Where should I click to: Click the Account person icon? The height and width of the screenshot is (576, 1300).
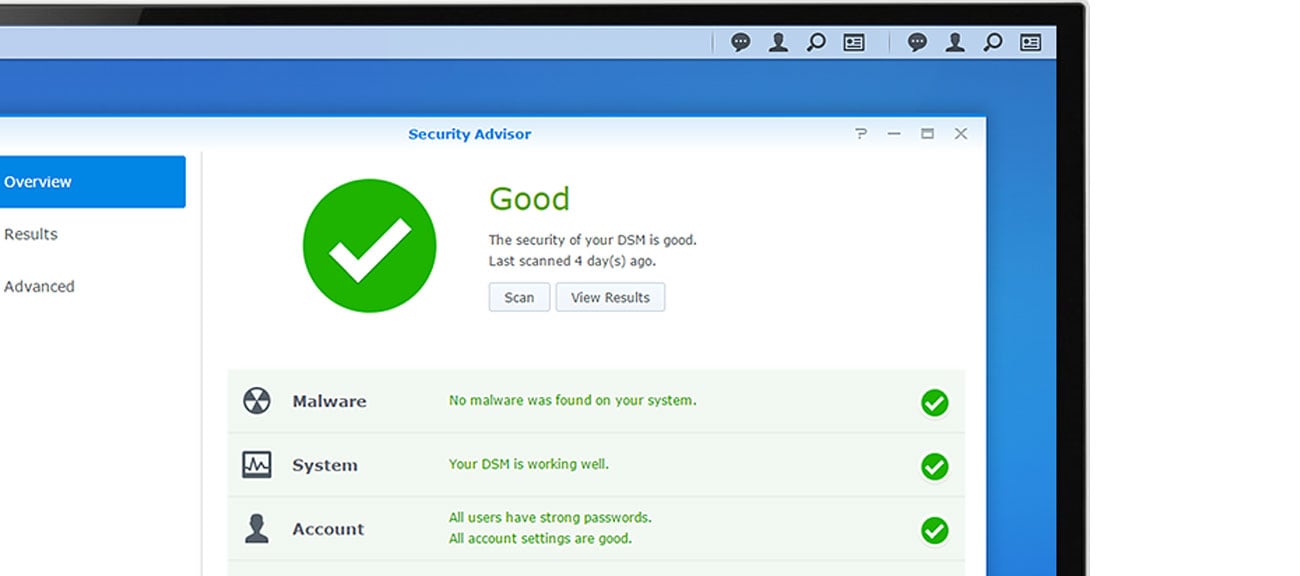click(257, 529)
